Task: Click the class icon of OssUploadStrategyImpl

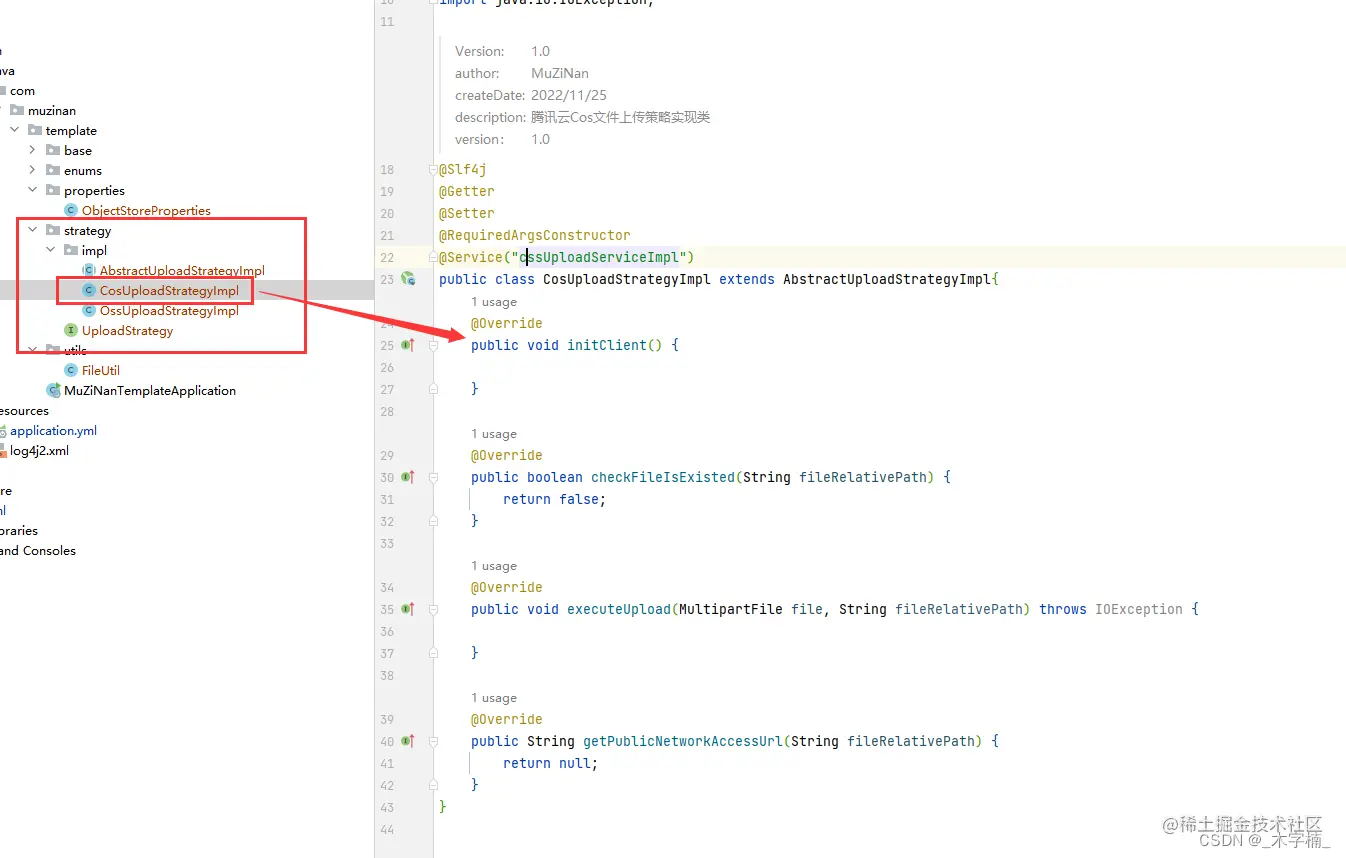Action: [89, 310]
